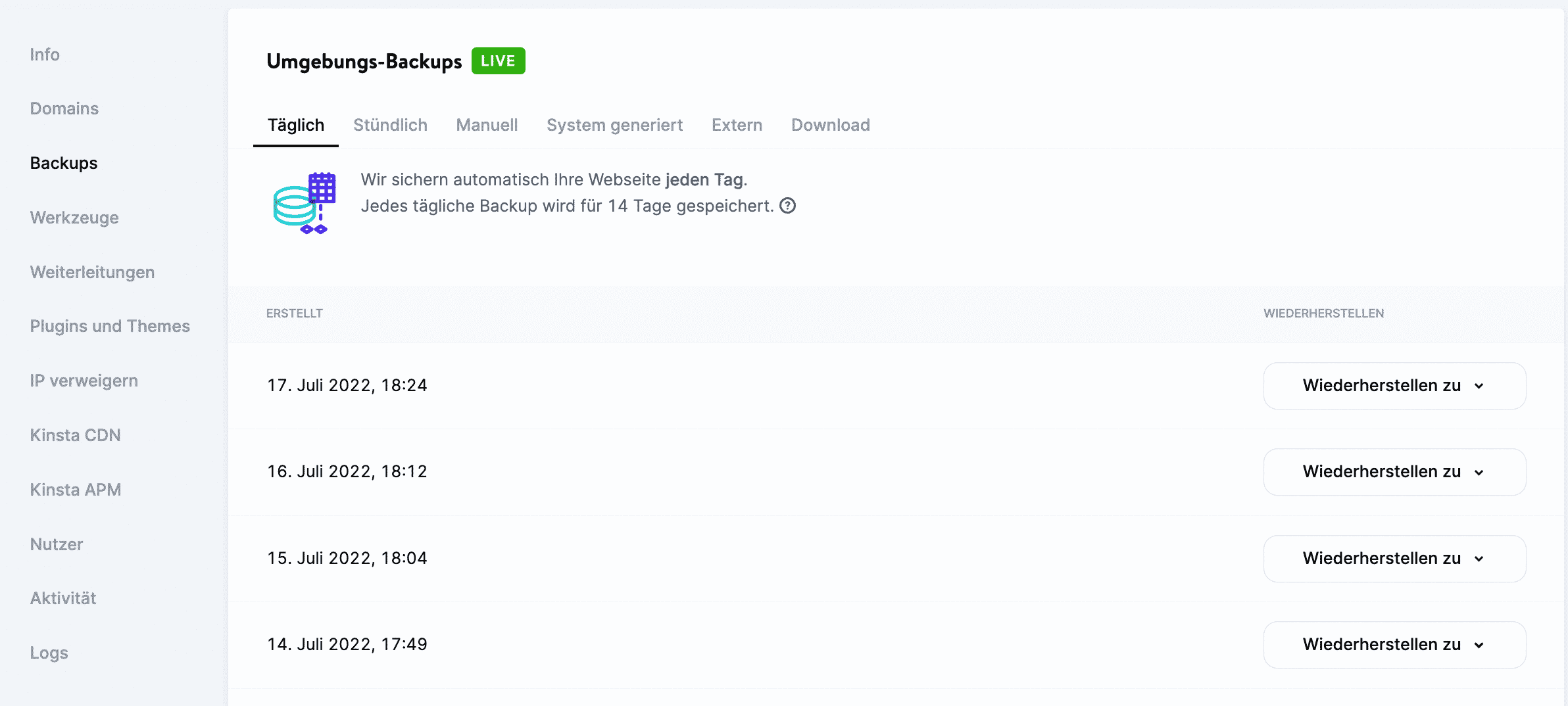1568x706 pixels.
Task: Expand Wiederherstellen zu for 17. Juli backup
Action: [x=1394, y=386]
